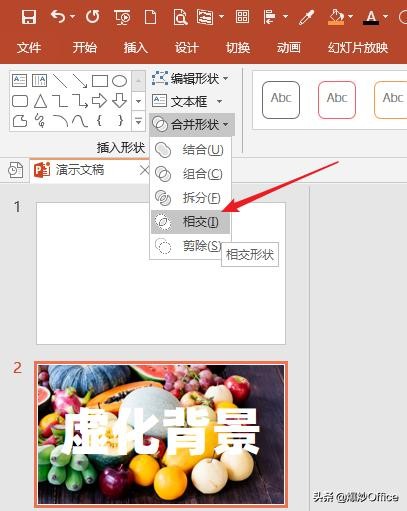The width and height of the screenshot is (407, 511).
Task: Expand the shape fill color dropdown
Action: pyautogui.click(x=350, y=16)
